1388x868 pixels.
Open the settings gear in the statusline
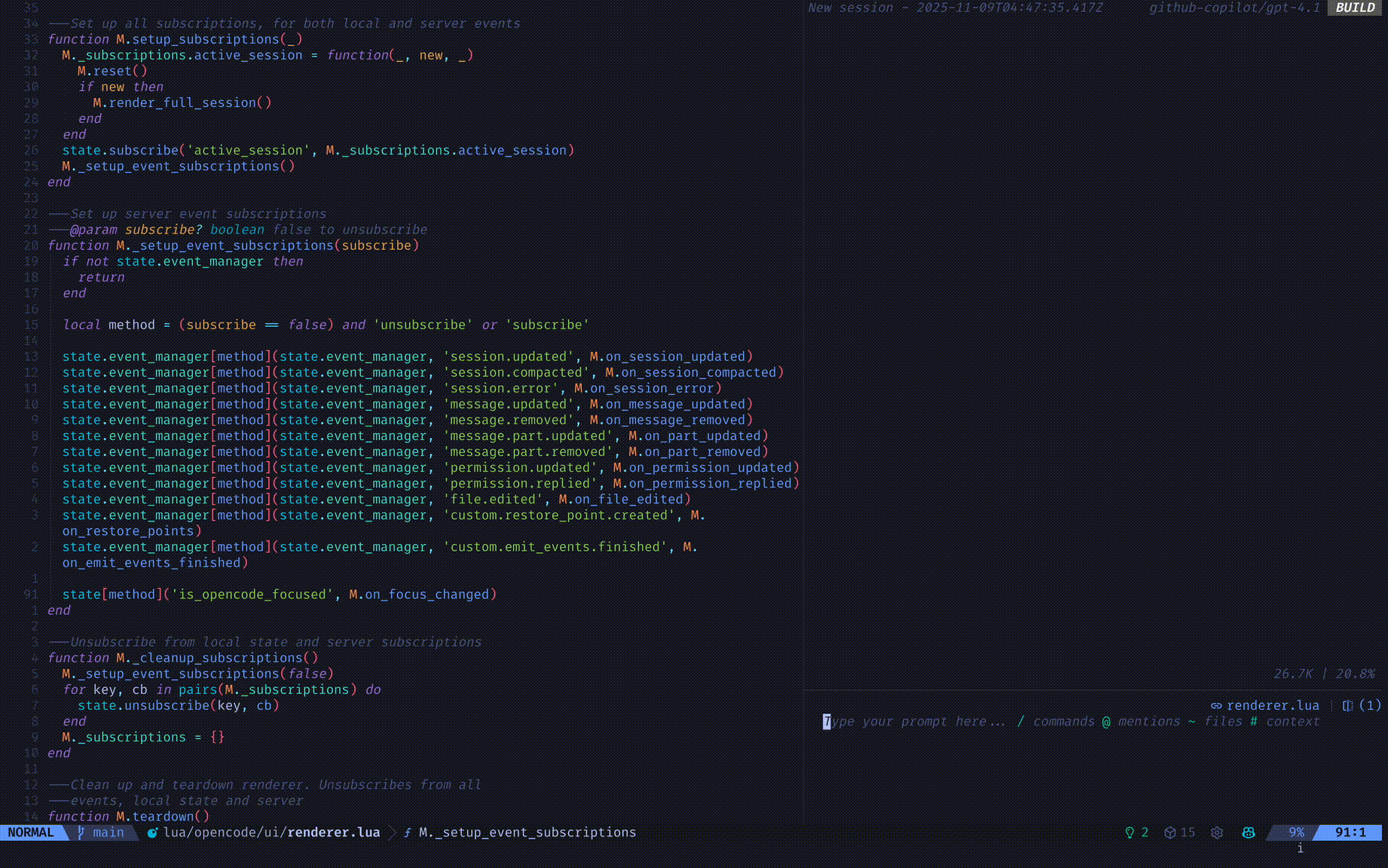point(1217,833)
